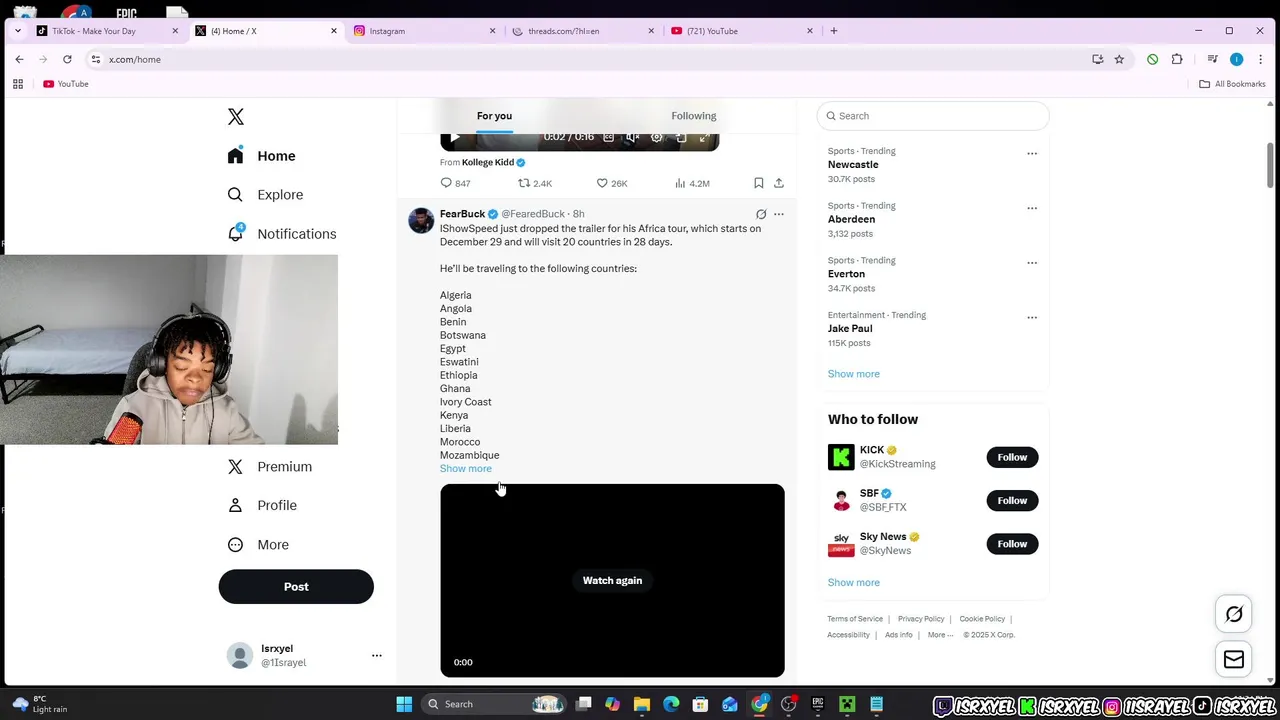
Task: Follow the Sky News account
Action: [1012, 544]
